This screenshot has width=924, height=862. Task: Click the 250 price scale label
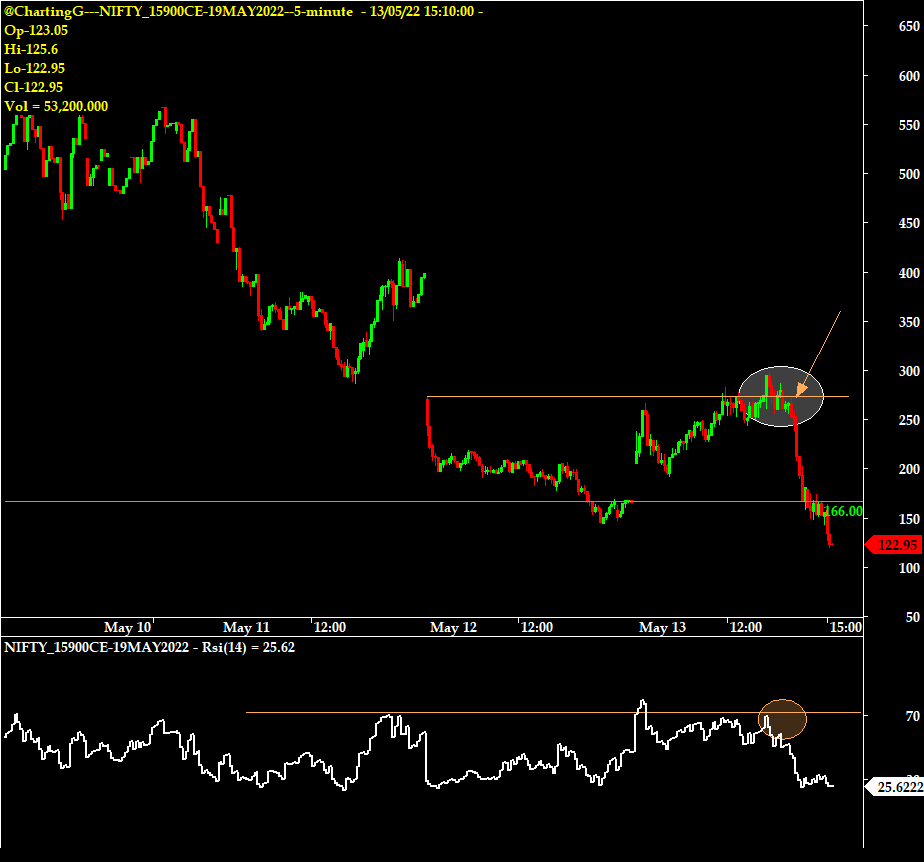pos(909,420)
